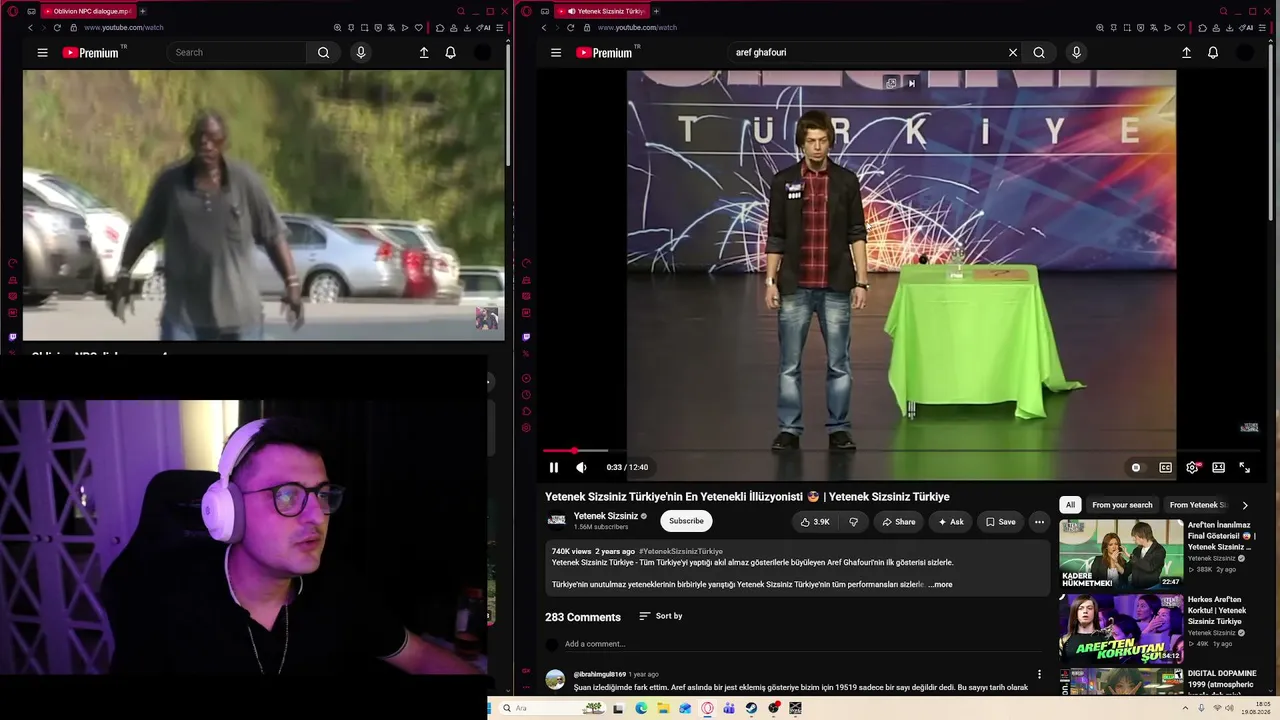Enter fullscreen on the Yetenek Sizsiniz video
The height and width of the screenshot is (720, 1280).
[x=1245, y=467]
